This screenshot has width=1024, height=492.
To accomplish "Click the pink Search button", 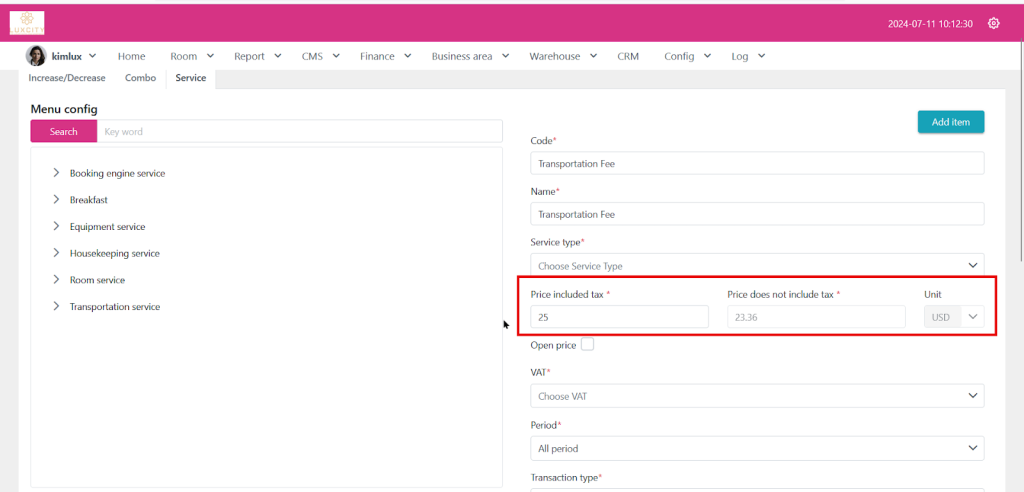I will coord(63,132).
